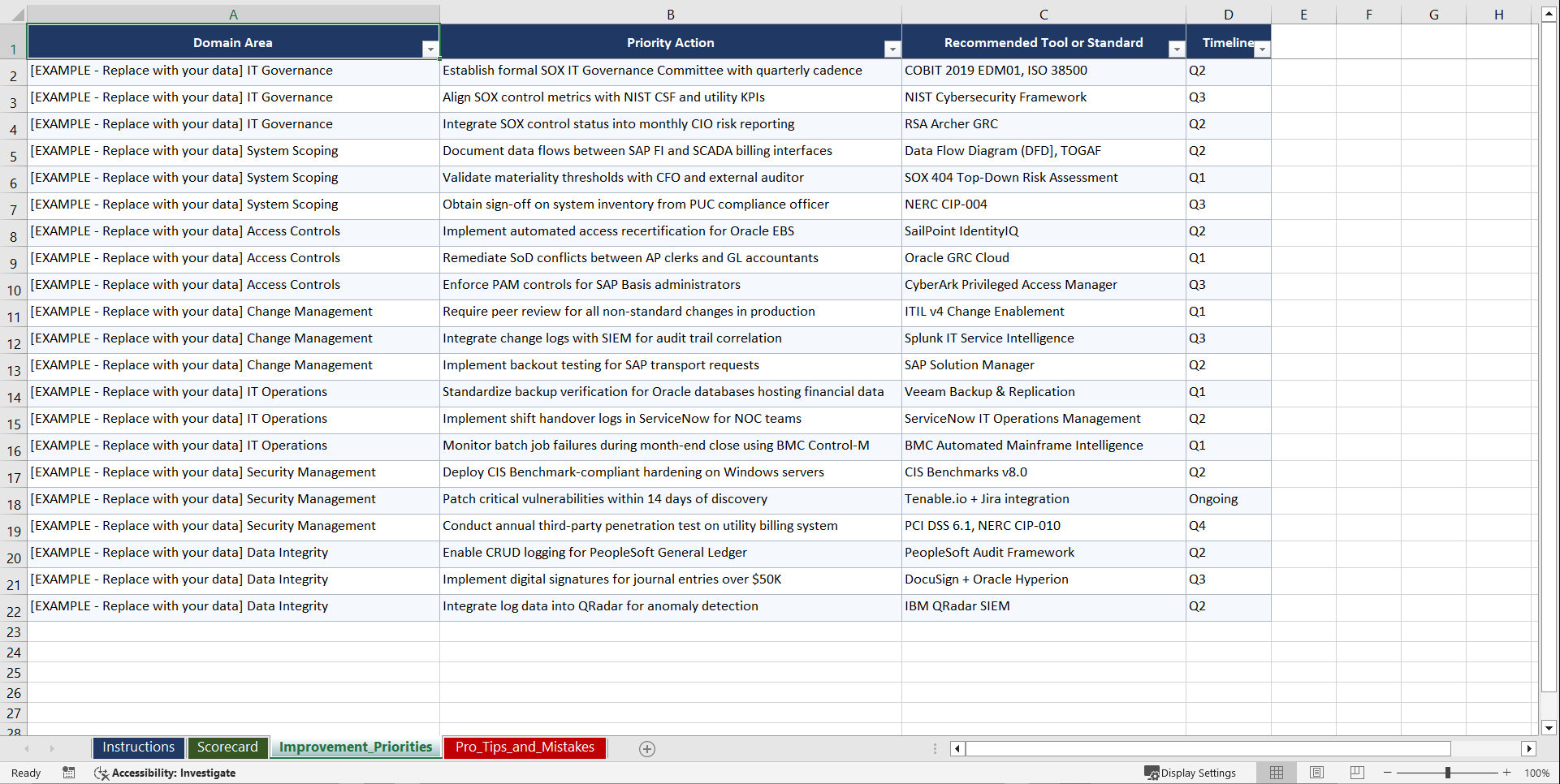Image resolution: width=1560 pixels, height=784 pixels.
Task: Open the Pro_Tips_and_Mistakes sheet
Action: pyautogui.click(x=524, y=747)
